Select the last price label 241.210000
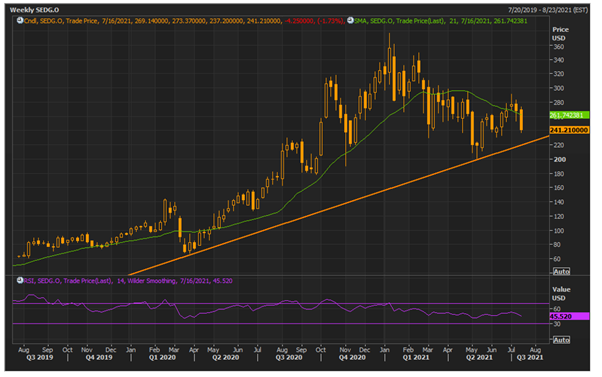This screenshot has width=602, height=377. click(x=569, y=130)
